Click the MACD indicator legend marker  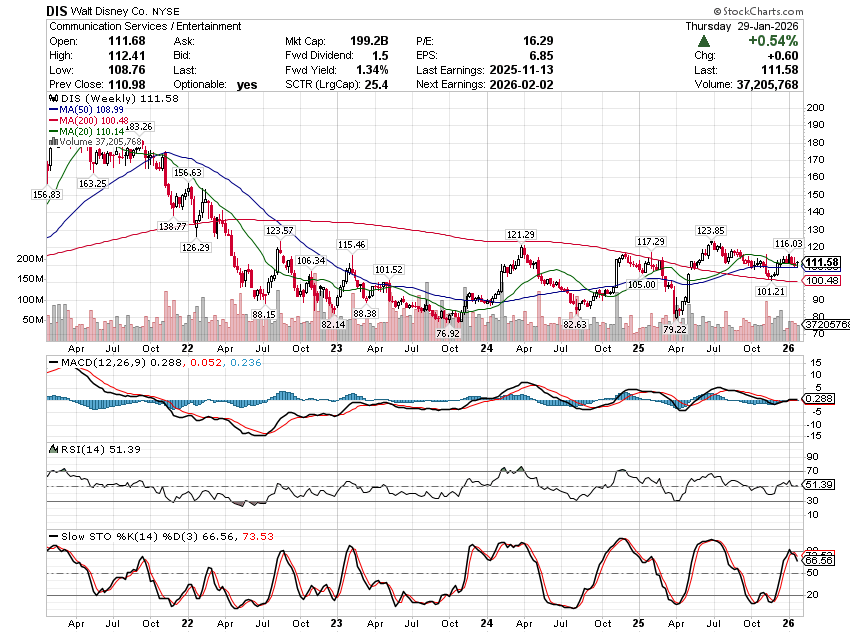click(52, 360)
